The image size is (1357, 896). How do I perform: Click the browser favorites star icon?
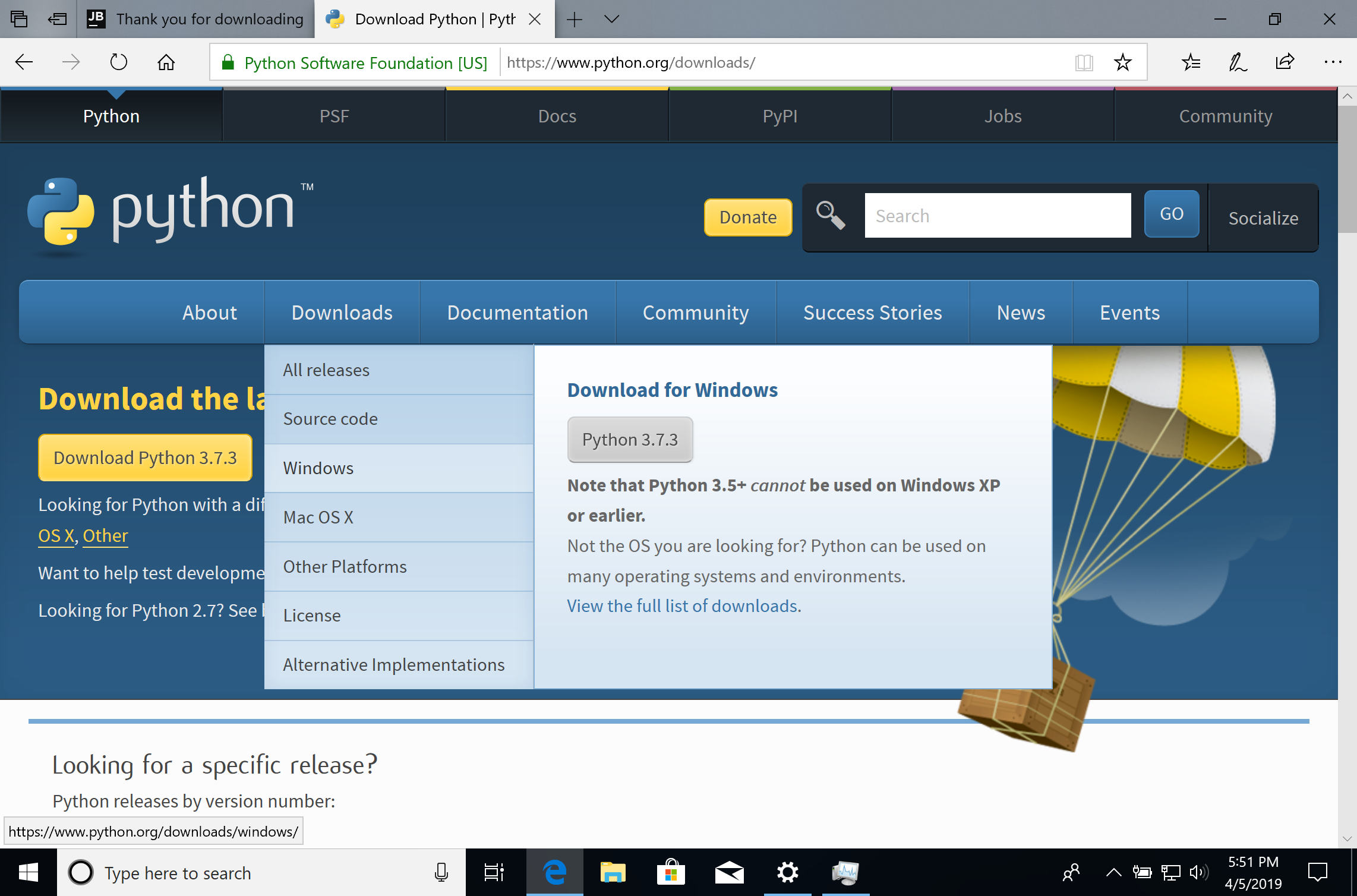1123,62
